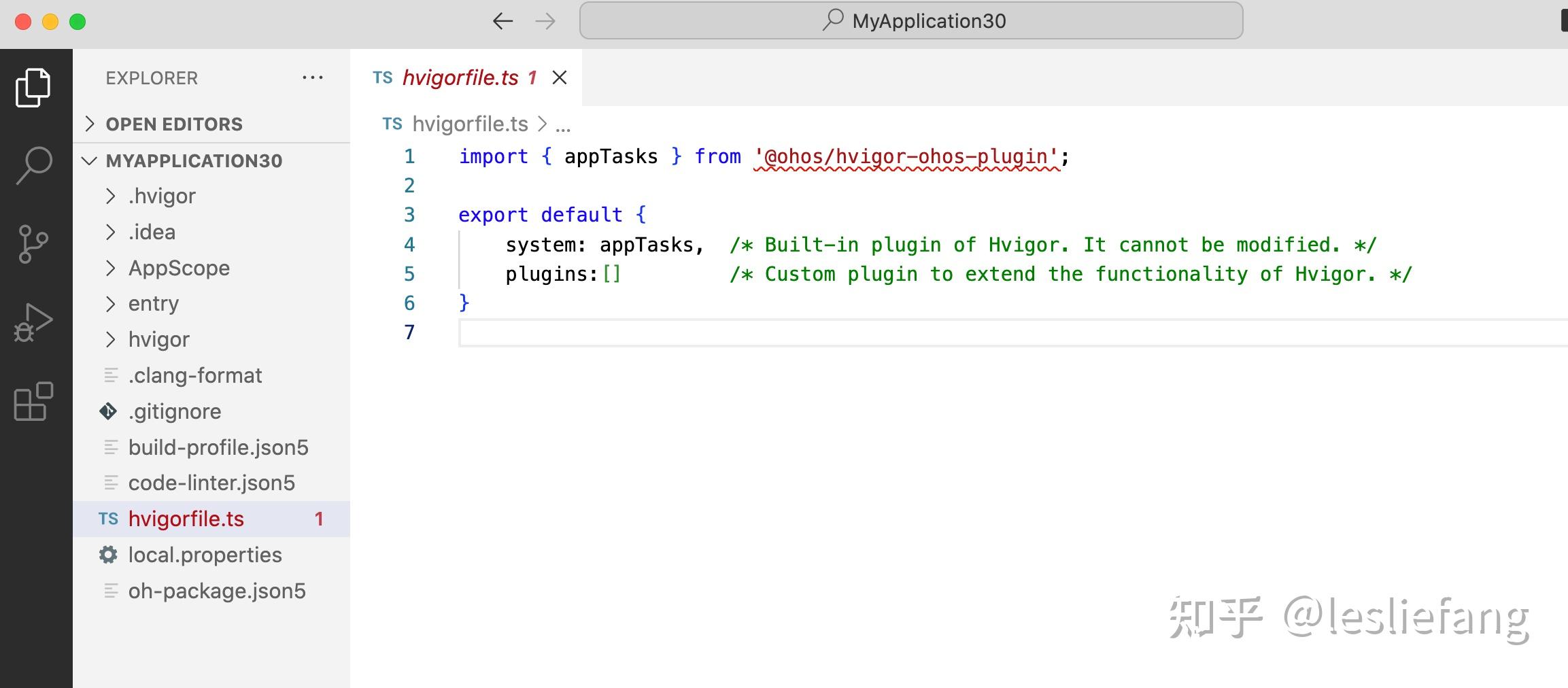1568x688 pixels.
Task: Expand the .hvigor folder
Action: coord(211,196)
